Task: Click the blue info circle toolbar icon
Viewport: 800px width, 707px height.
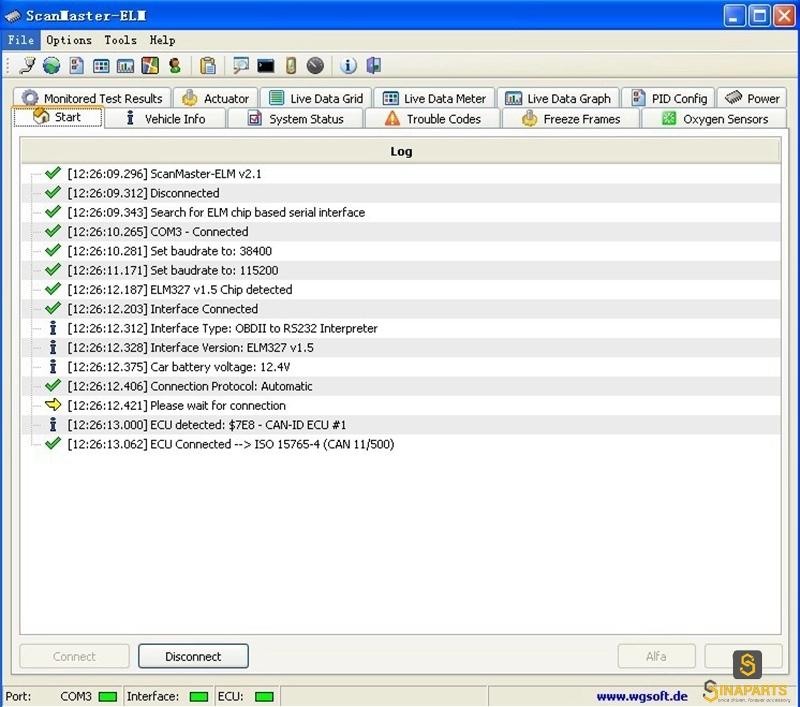Action: coord(348,65)
